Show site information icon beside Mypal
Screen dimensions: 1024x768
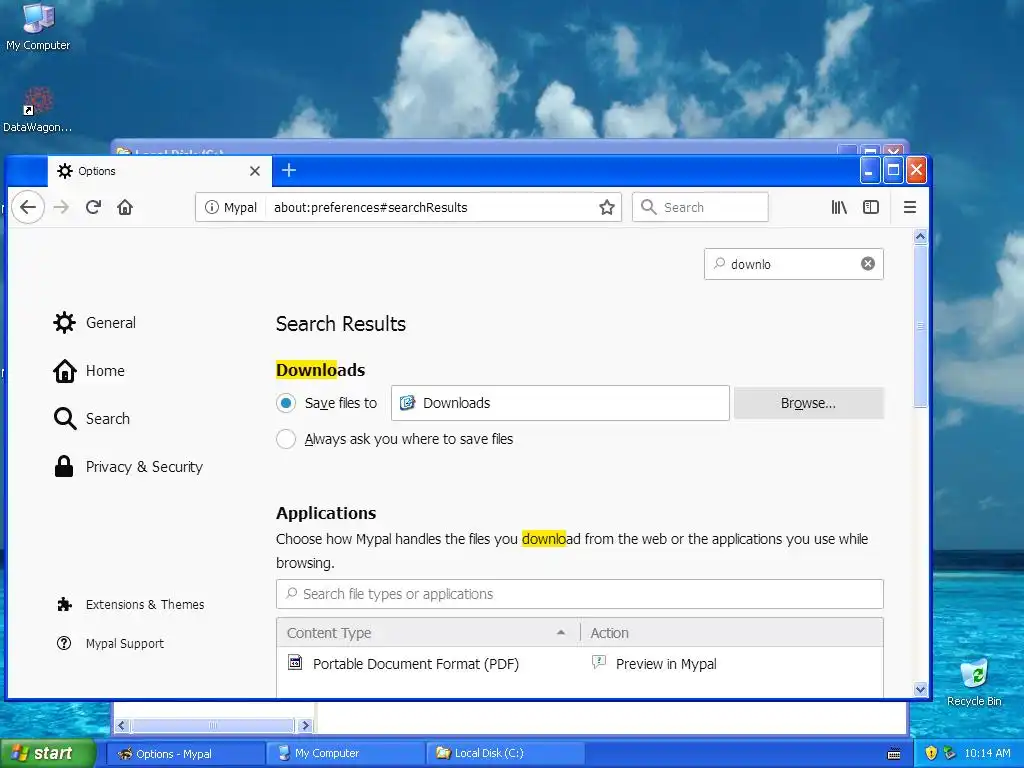pyautogui.click(x=212, y=207)
